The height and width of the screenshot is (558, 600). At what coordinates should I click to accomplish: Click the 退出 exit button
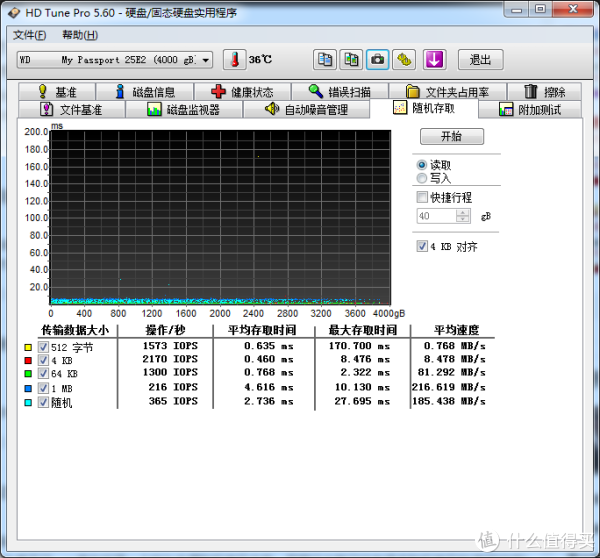coord(481,60)
